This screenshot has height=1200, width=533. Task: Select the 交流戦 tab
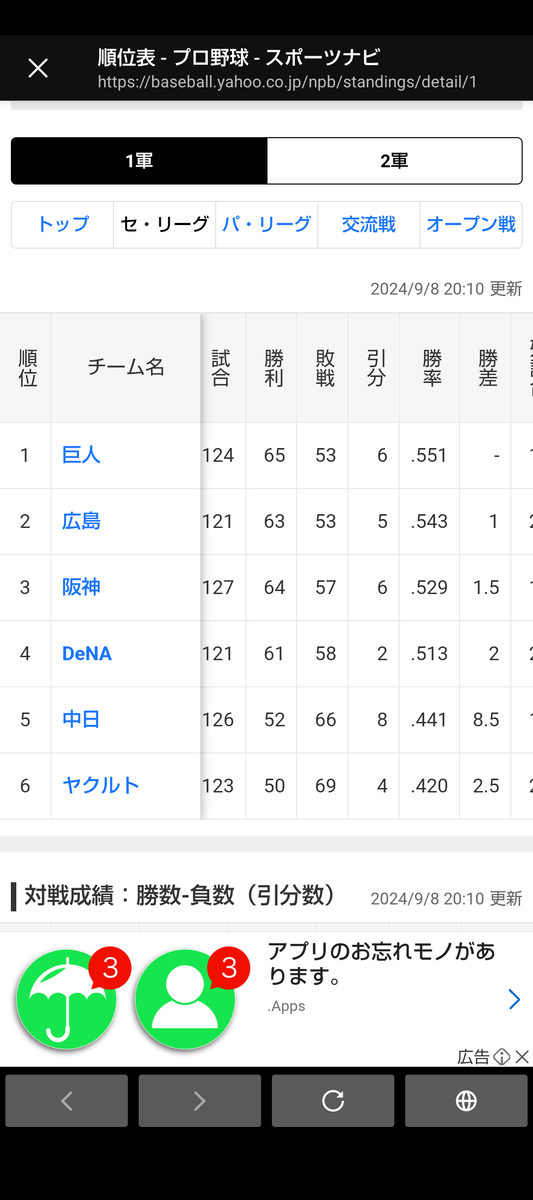tap(369, 224)
